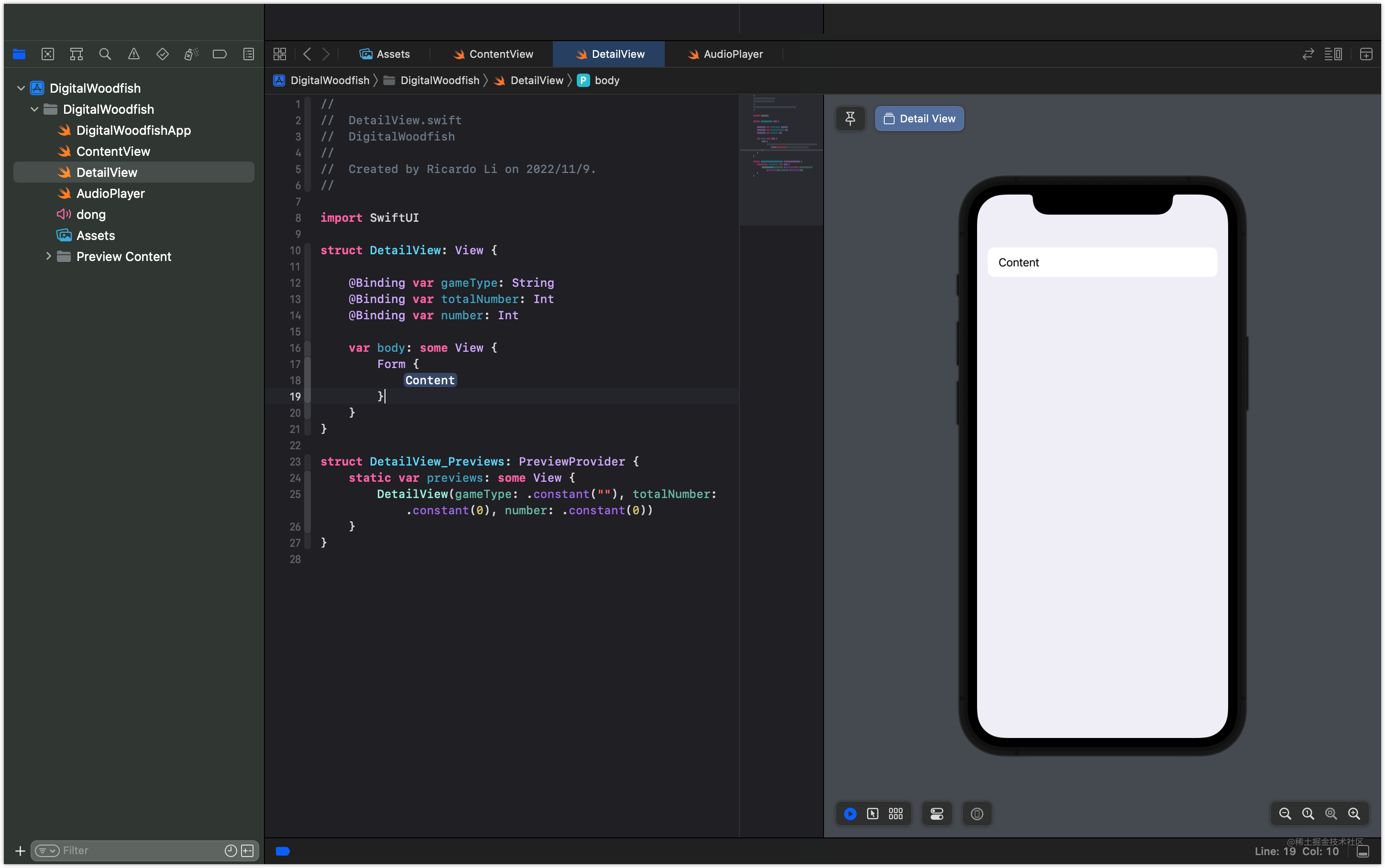Open body symbol breadcrumb
Screen dimensions: 1385x868
click(598, 80)
